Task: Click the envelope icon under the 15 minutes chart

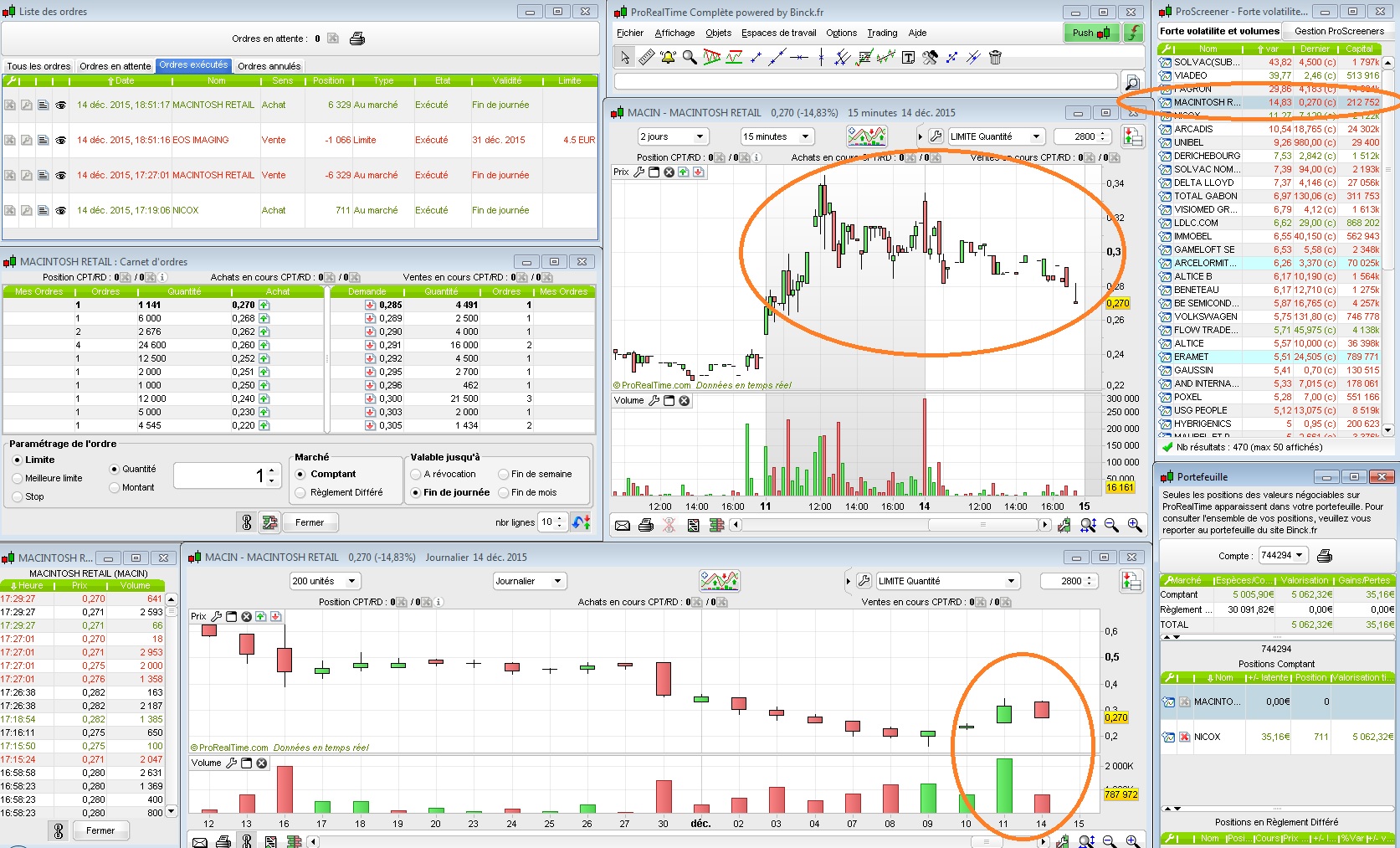Action: 623,525
